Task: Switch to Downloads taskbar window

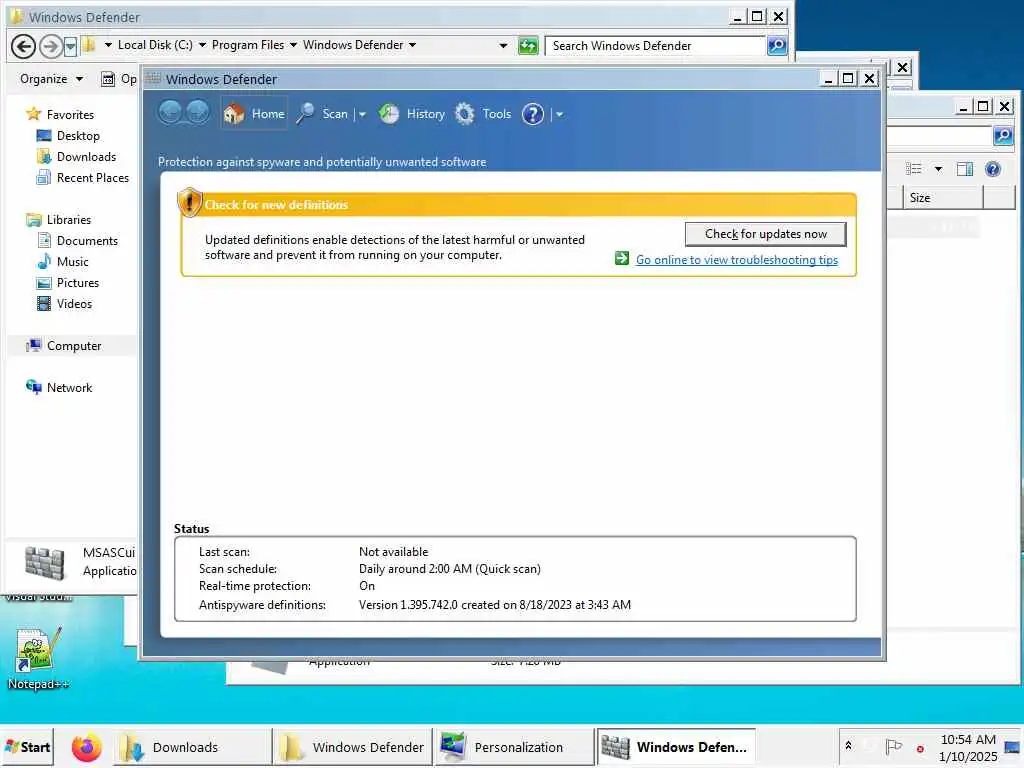Action: [193, 747]
